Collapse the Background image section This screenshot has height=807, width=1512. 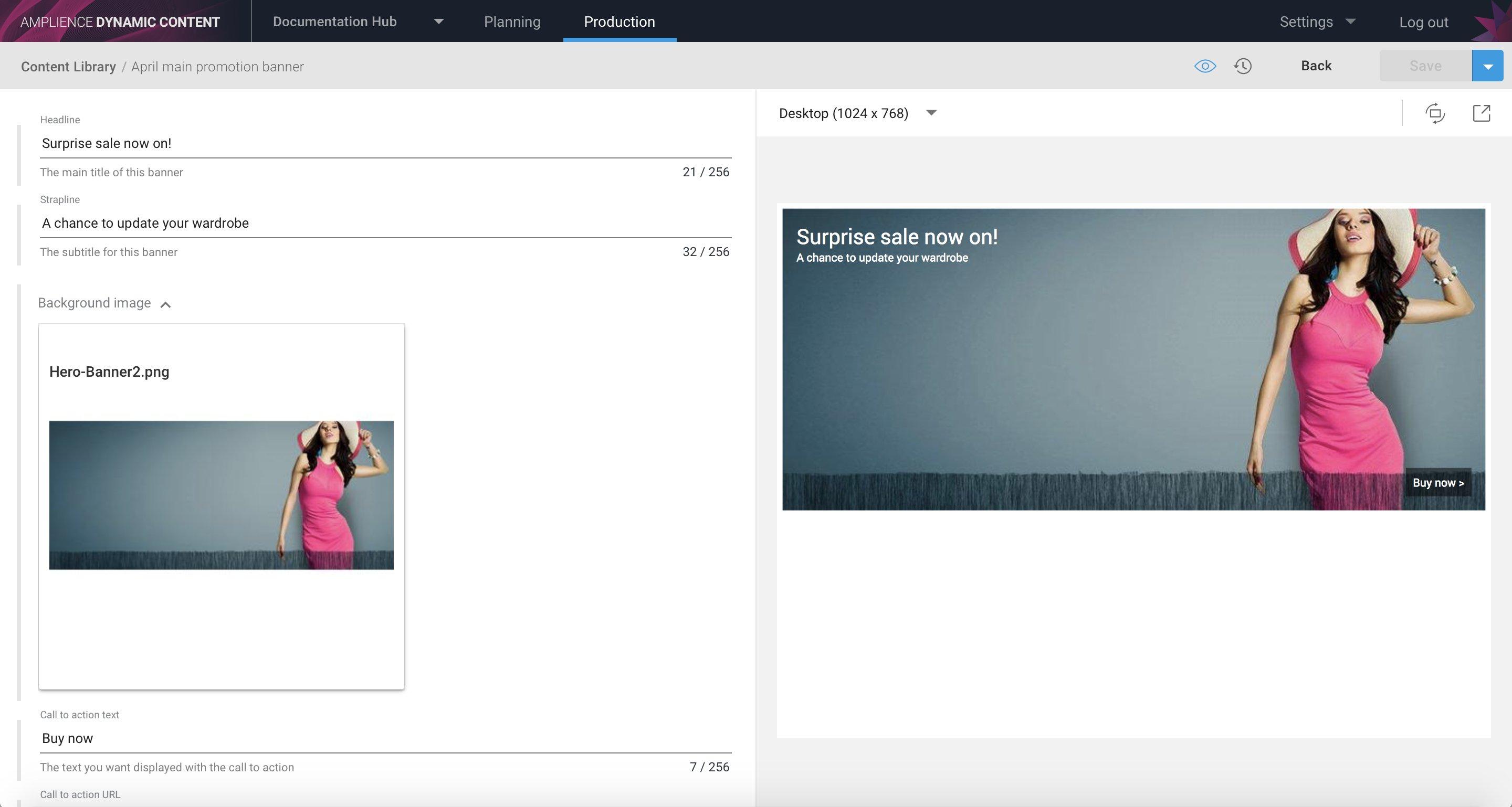pos(165,304)
